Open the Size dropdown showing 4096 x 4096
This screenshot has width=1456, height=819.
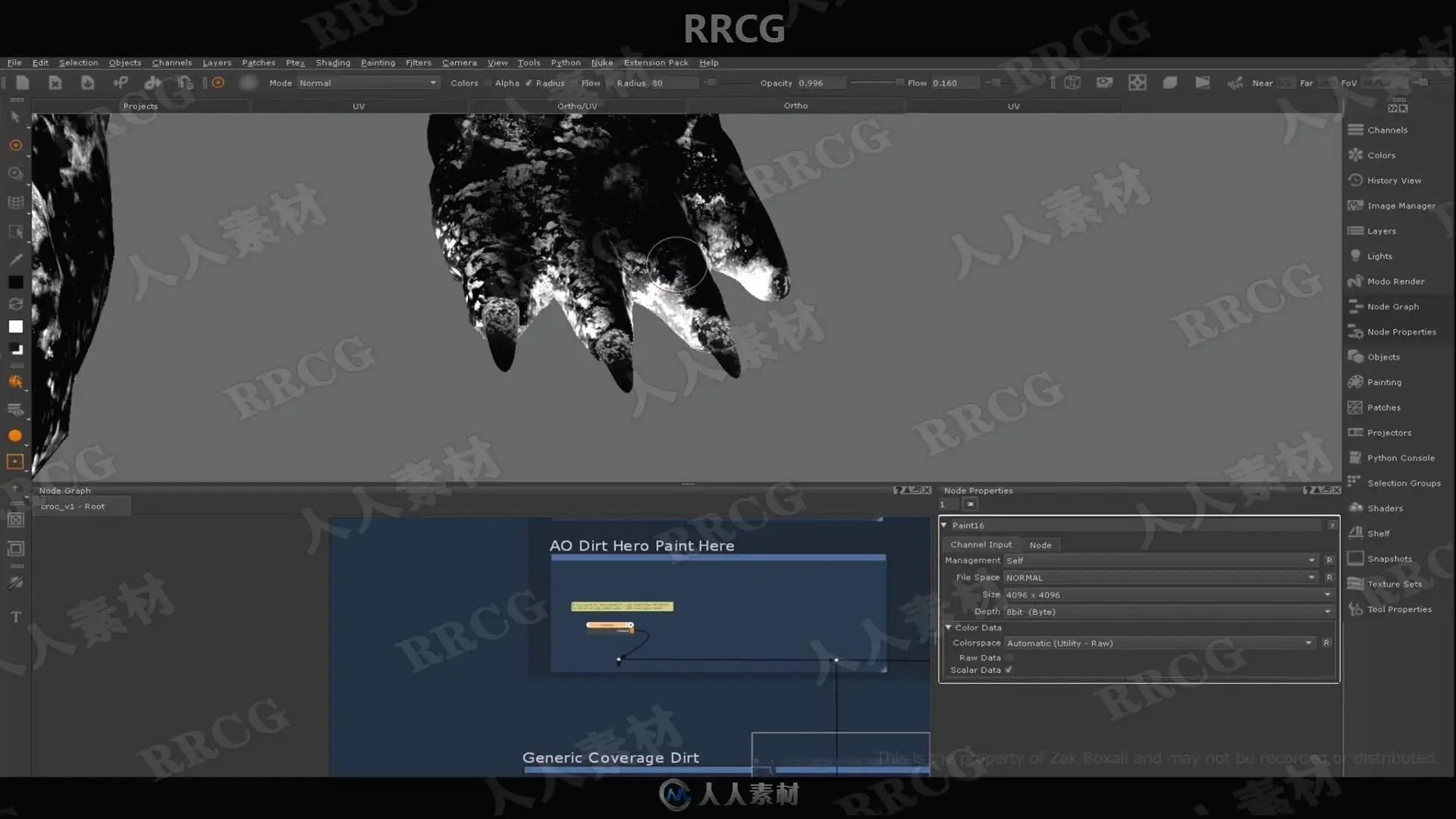point(1168,595)
